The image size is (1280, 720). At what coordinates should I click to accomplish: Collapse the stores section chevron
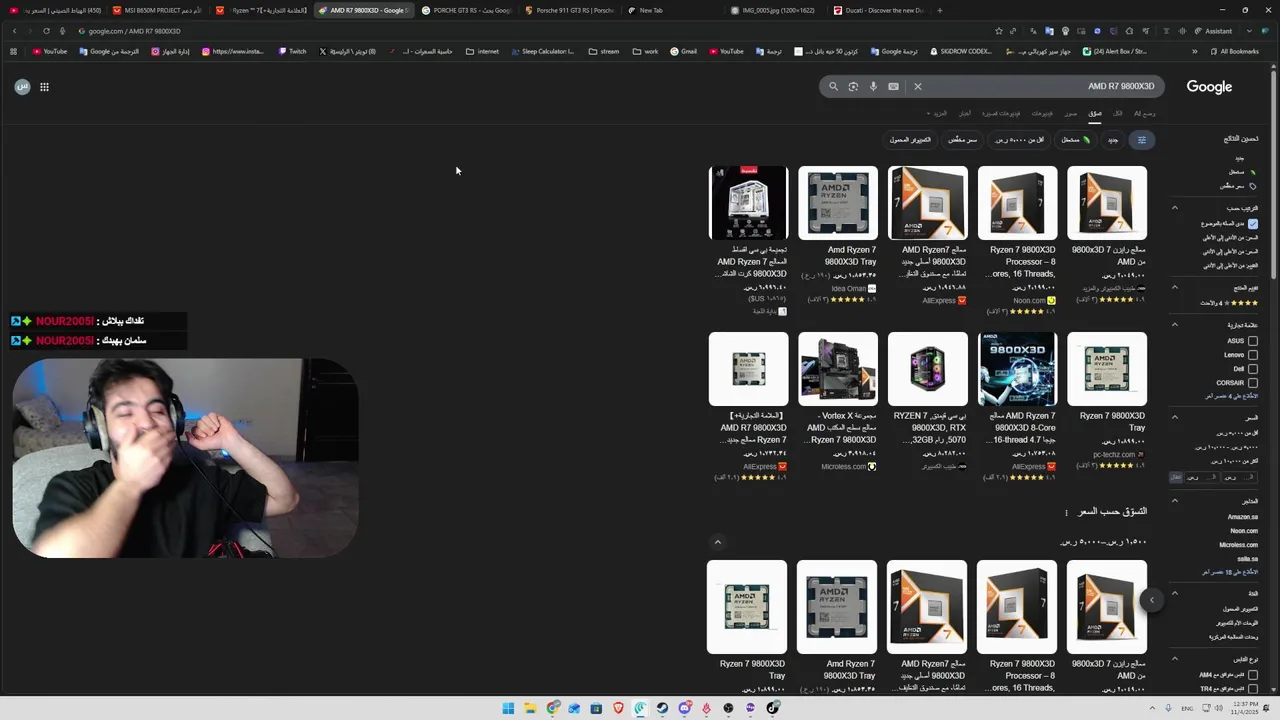1175,501
